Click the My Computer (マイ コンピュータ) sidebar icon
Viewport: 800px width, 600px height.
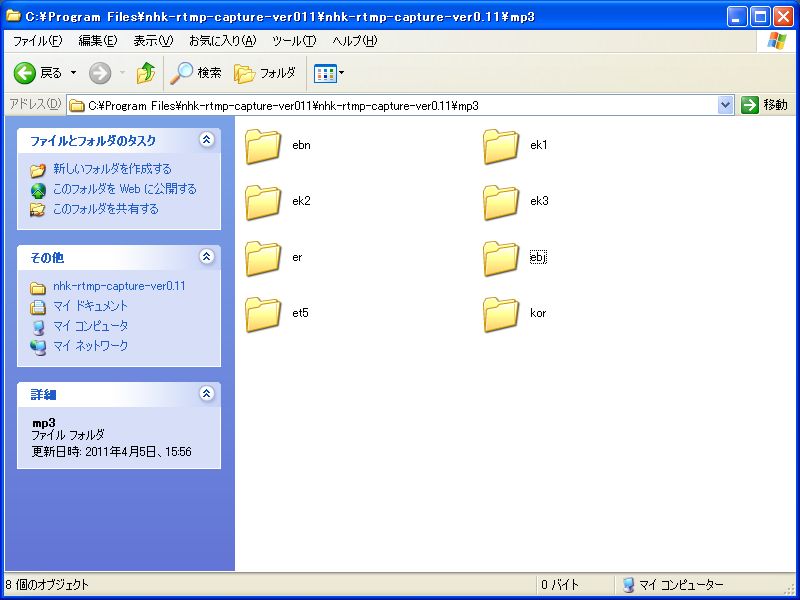pyautogui.click(x=38, y=327)
